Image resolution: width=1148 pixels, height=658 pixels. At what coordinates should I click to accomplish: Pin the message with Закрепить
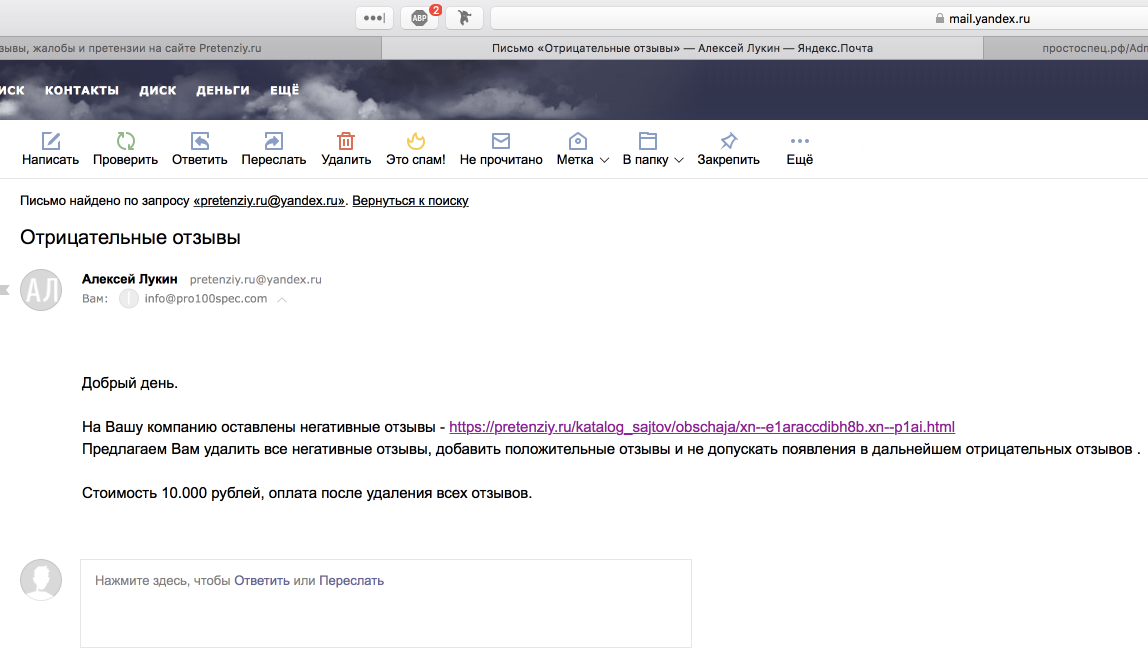(x=728, y=141)
